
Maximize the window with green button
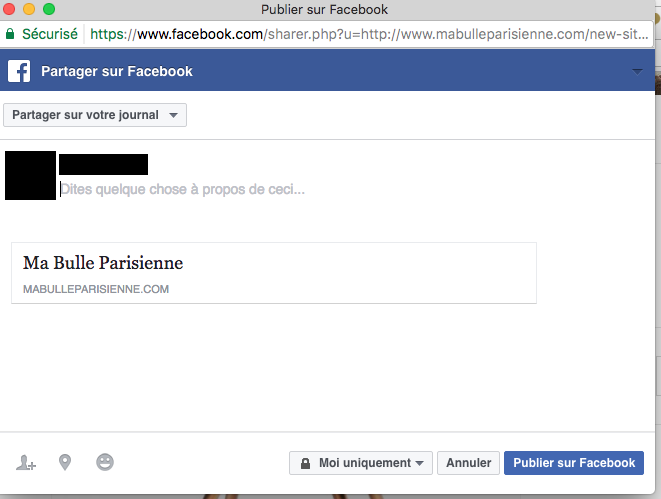click(49, 9)
